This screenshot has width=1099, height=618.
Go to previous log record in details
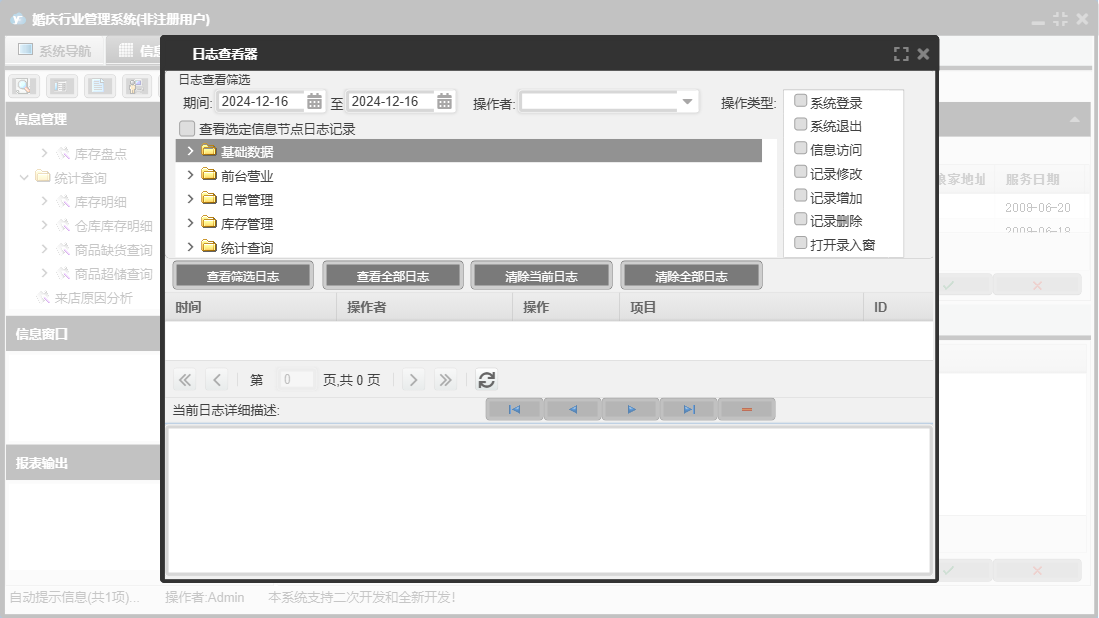click(573, 409)
